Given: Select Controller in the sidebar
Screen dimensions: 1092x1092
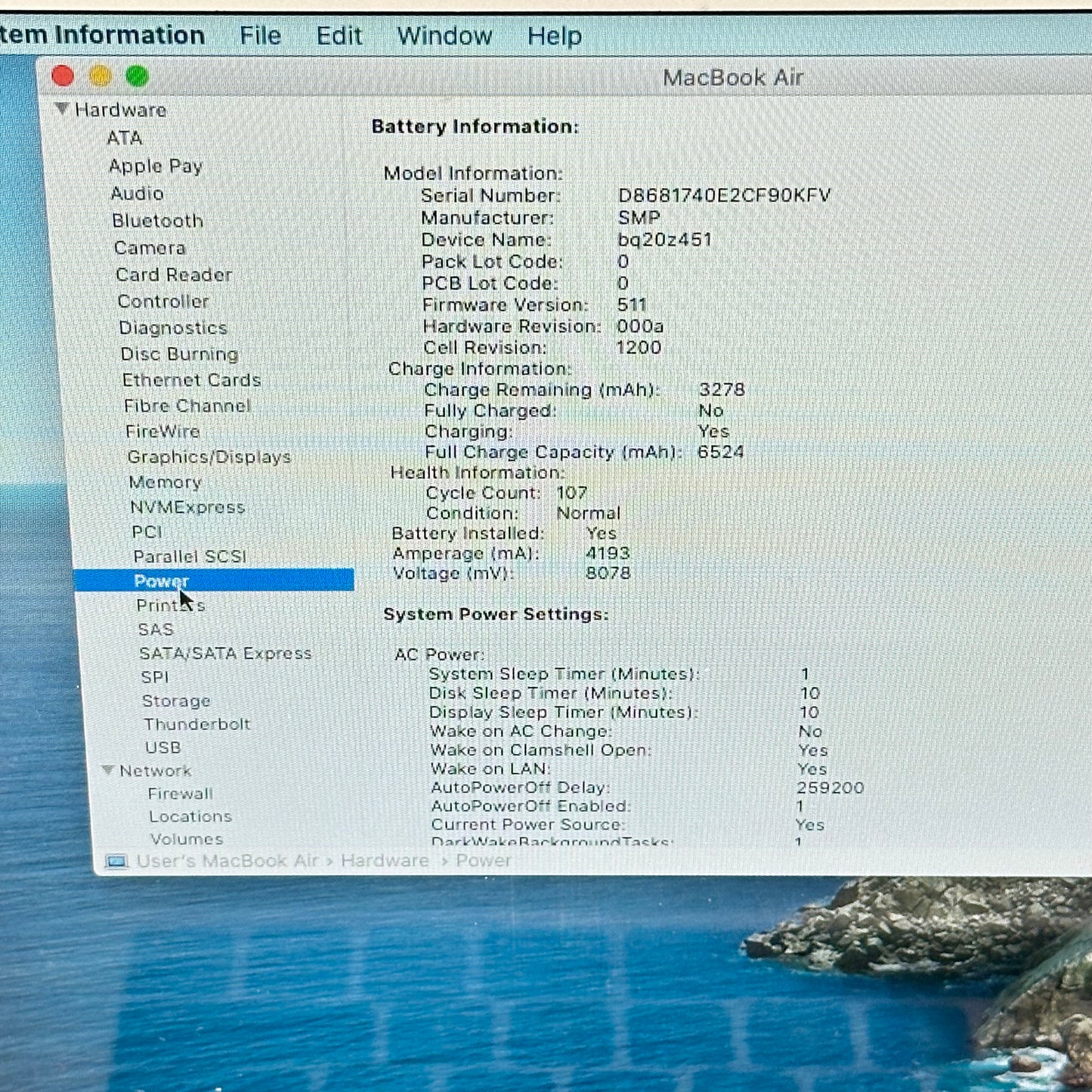Looking at the screenshot, I should 163,301.
